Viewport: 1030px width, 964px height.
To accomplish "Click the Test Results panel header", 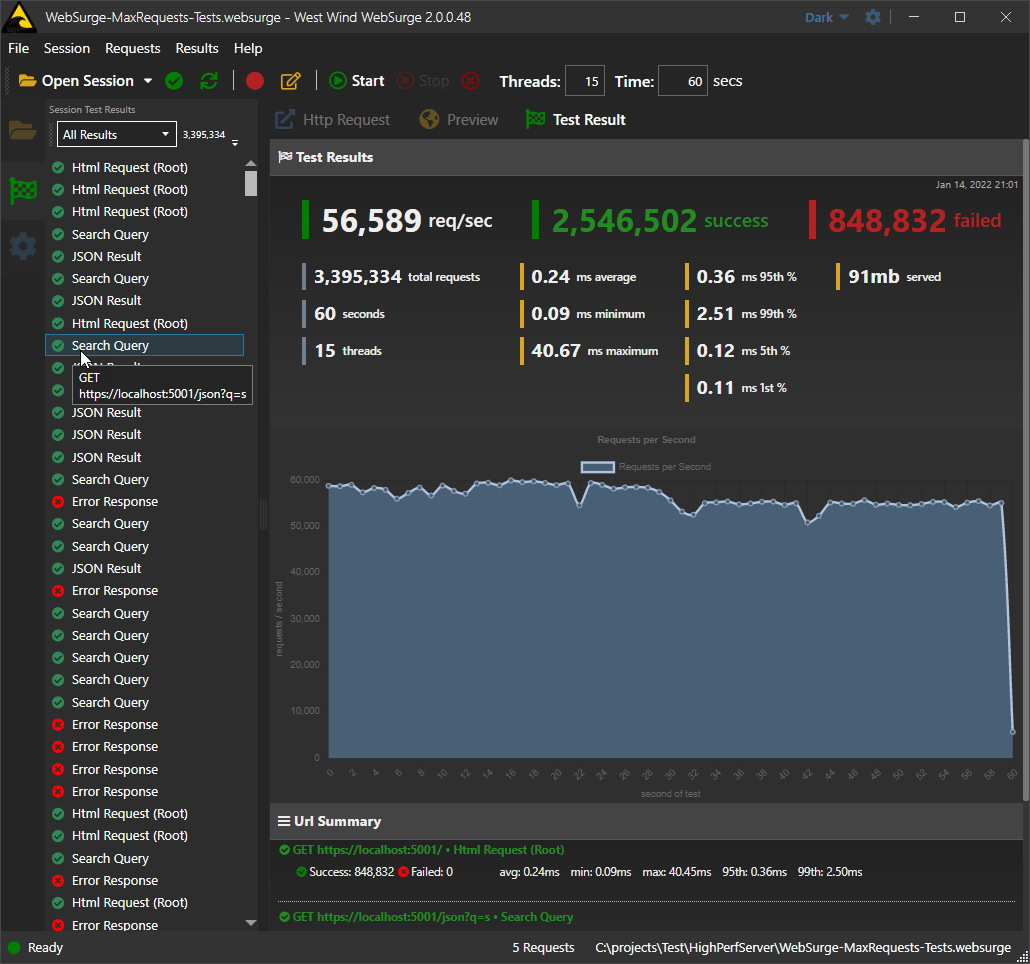I will 646,158.
